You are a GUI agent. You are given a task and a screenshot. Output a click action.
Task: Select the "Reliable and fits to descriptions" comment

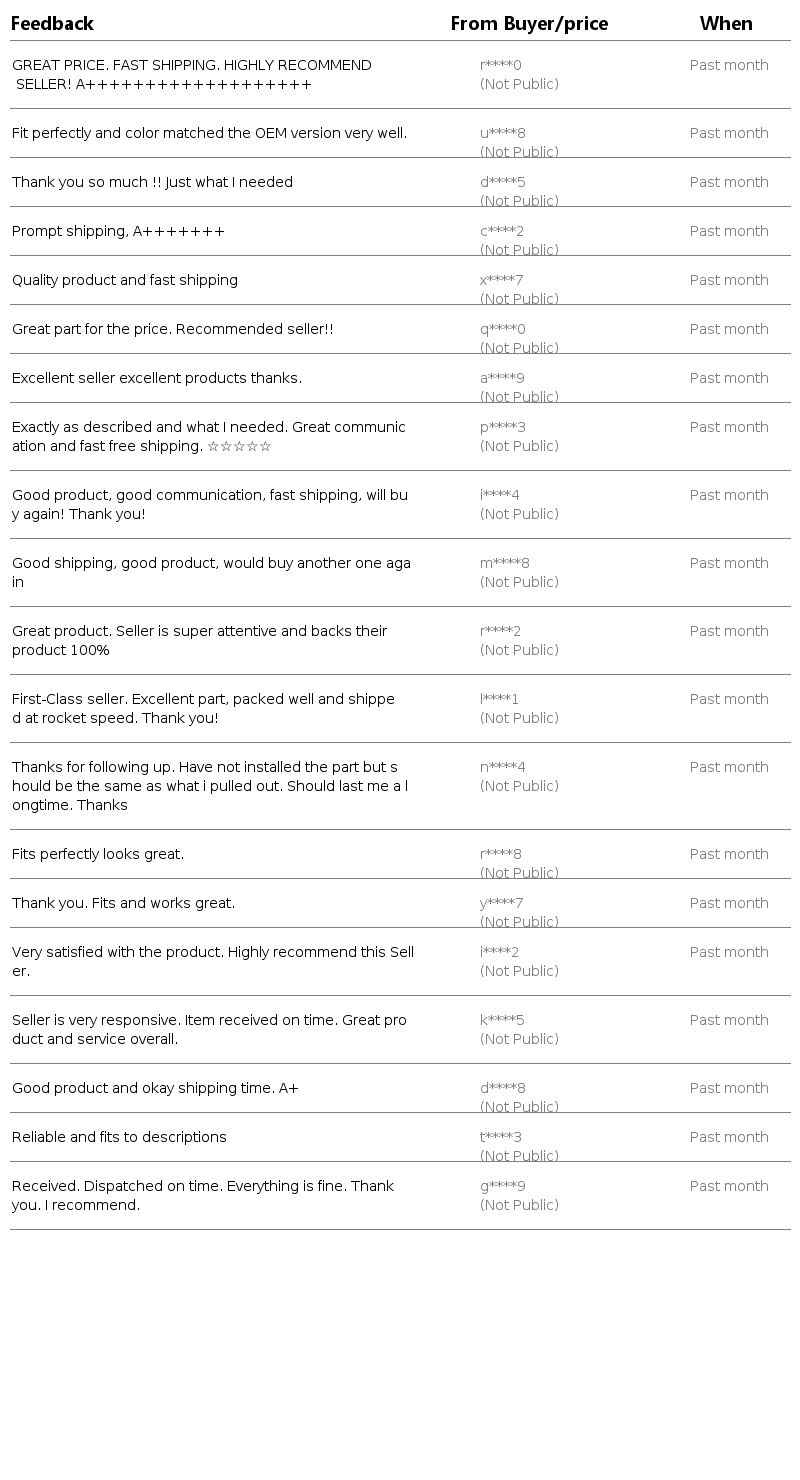119,1137
